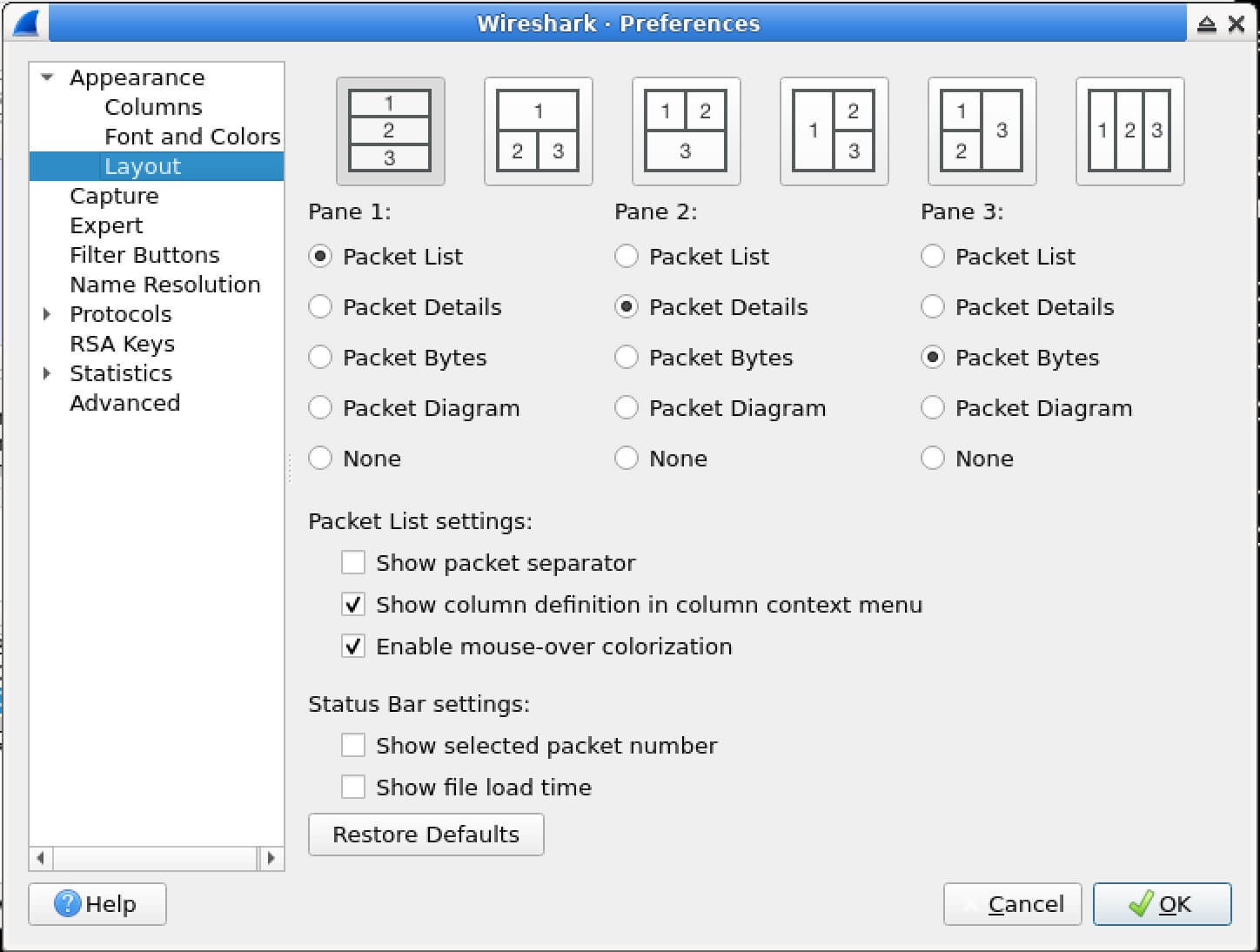Collapse the Appearance tree node arrow
Image resolution: width=1260 pixels, height=952 pixels.
point(48,77)
